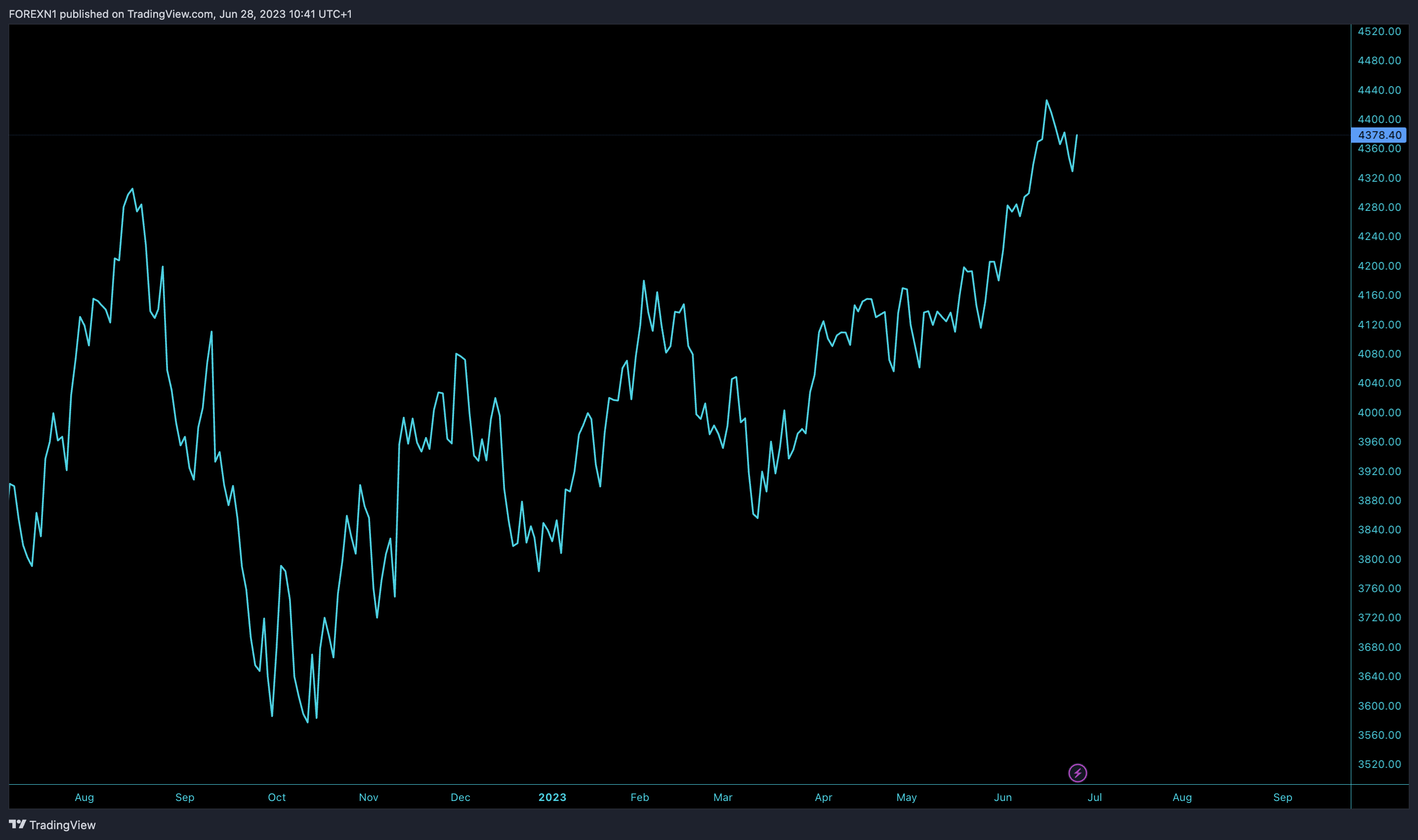Click the May label on time axis
1418x840 pixels.
click(x=906, y=798)
